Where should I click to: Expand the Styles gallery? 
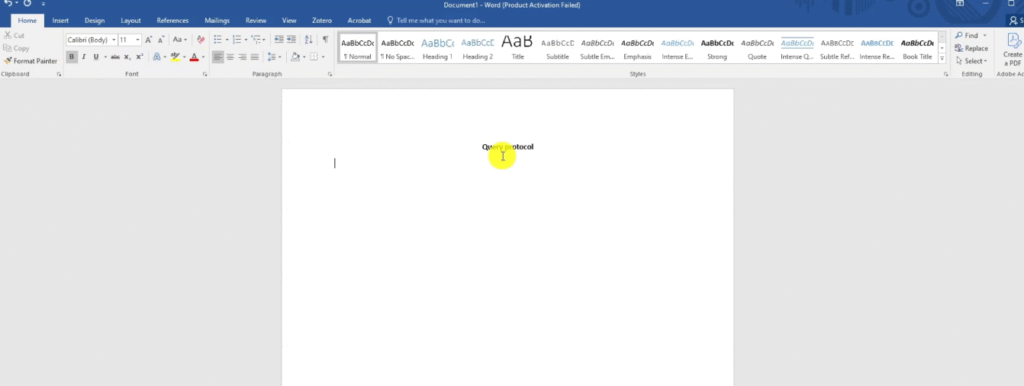click(x=942, y=58)
